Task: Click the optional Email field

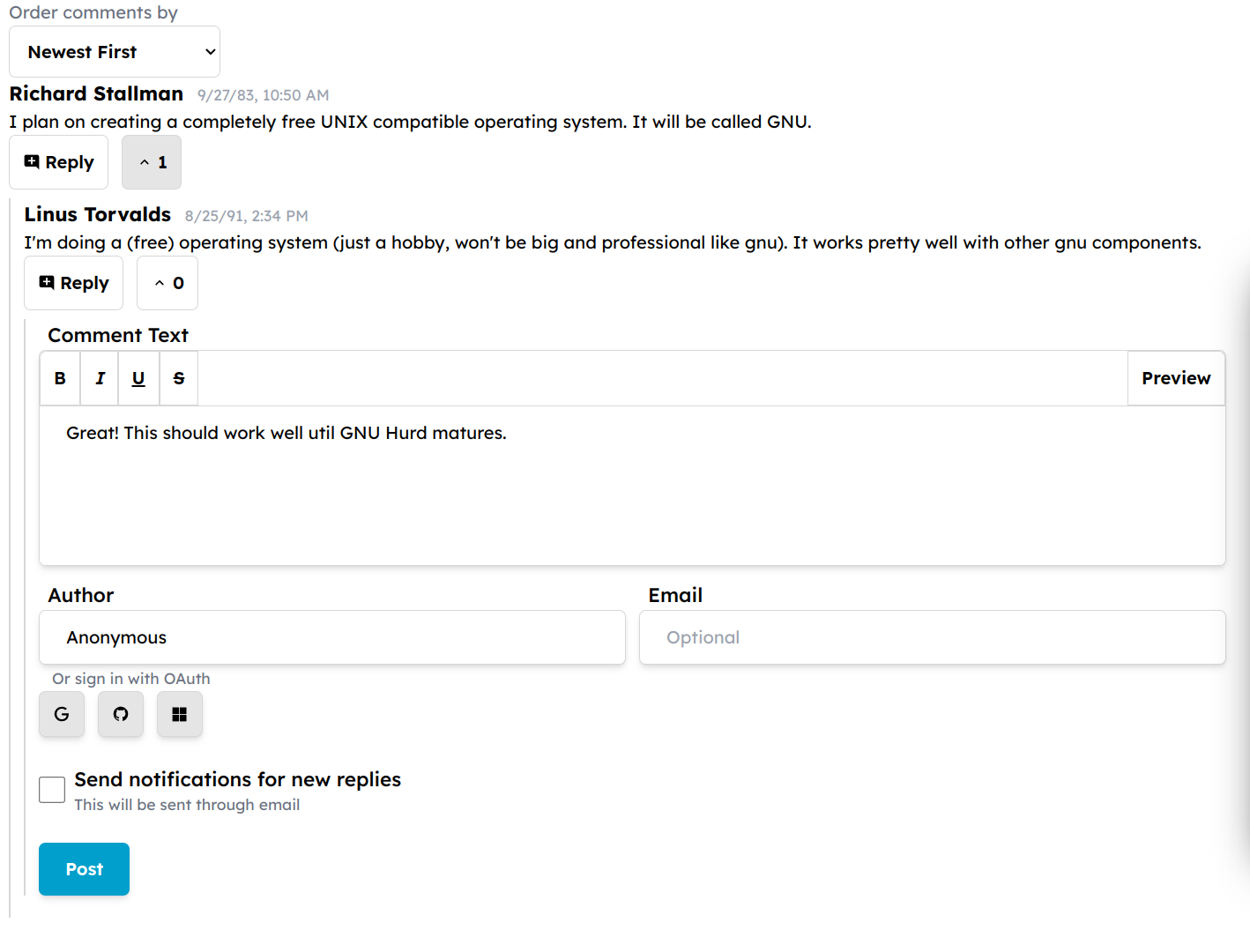Action: 933,637
